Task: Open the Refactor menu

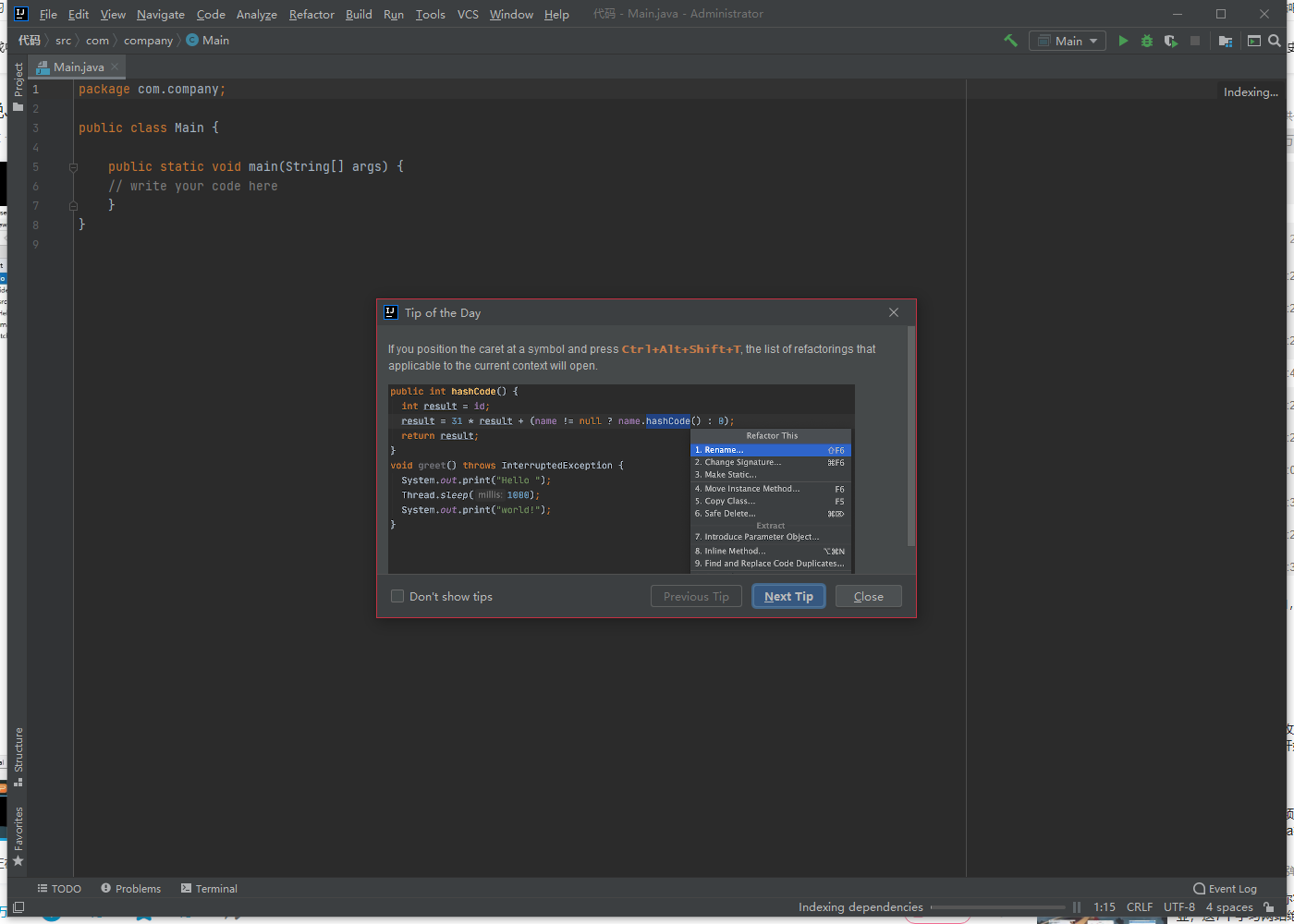Action: [x=311, y=14]
